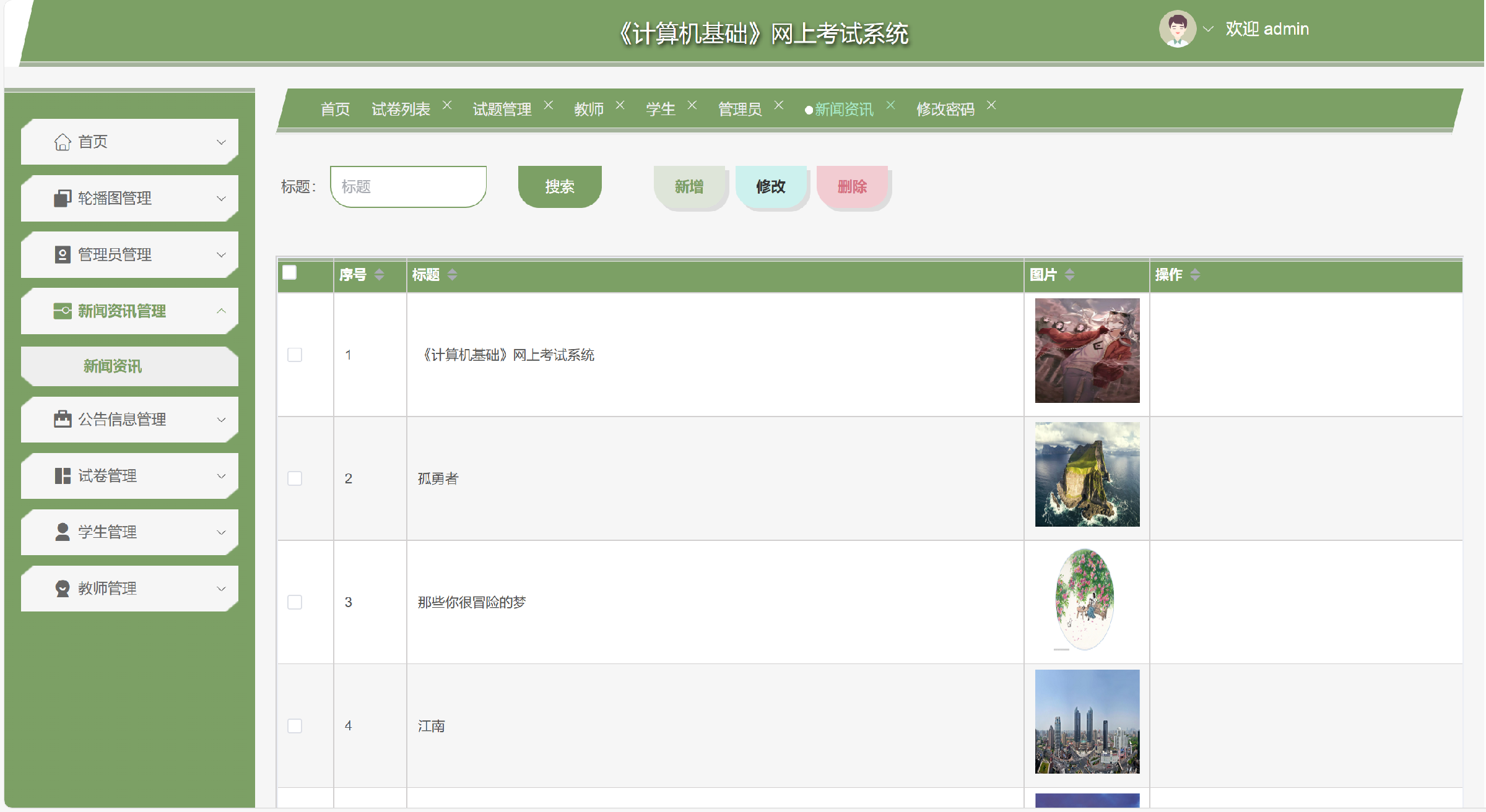Click the pink 删除 button

[852, 186]
